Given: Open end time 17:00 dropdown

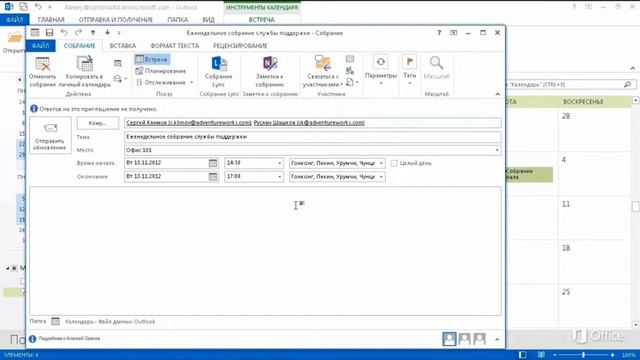Looking at the screenshot, I should click(280, 177).
